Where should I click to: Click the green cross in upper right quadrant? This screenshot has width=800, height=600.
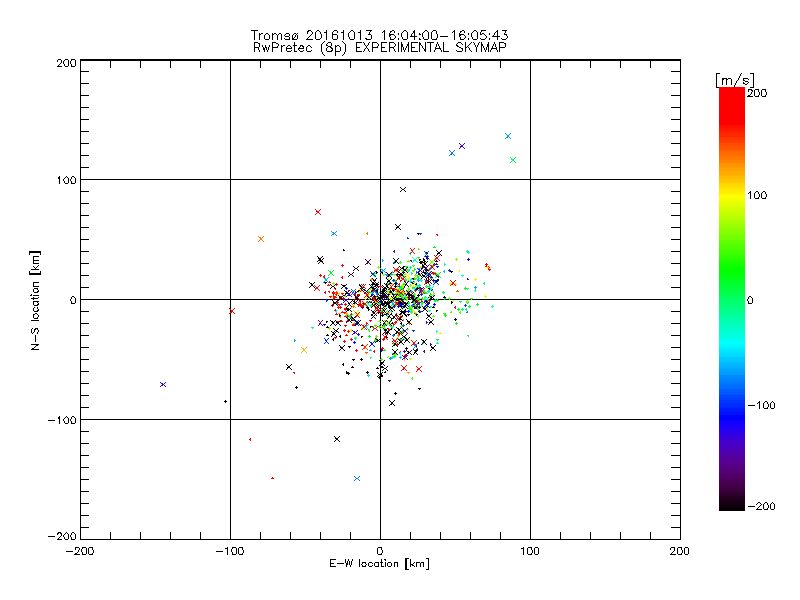click(513, 160)
